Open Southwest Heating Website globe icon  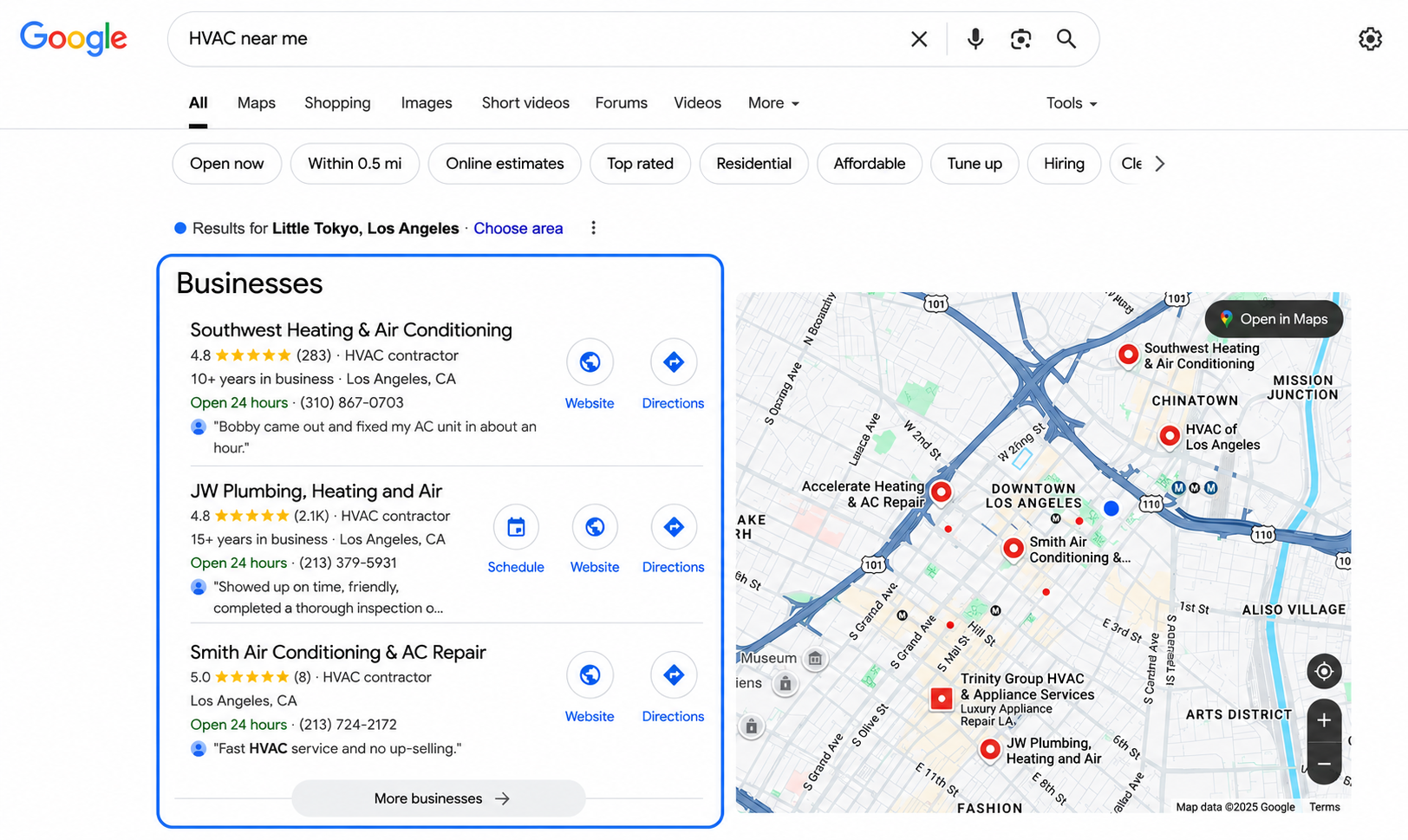(590, 361)
